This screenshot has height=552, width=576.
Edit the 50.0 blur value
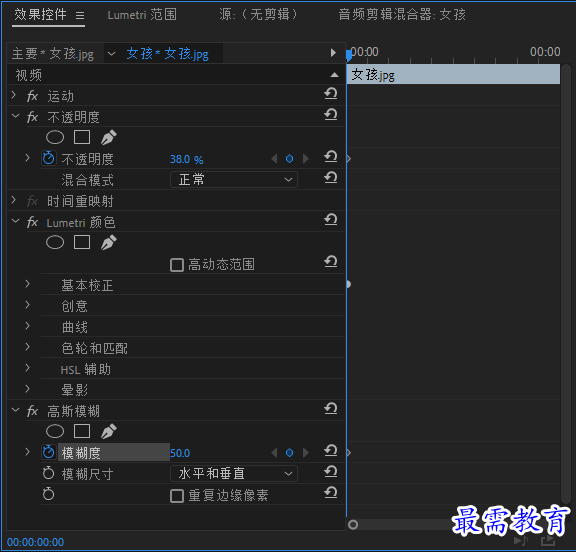[x=180, y=453]
